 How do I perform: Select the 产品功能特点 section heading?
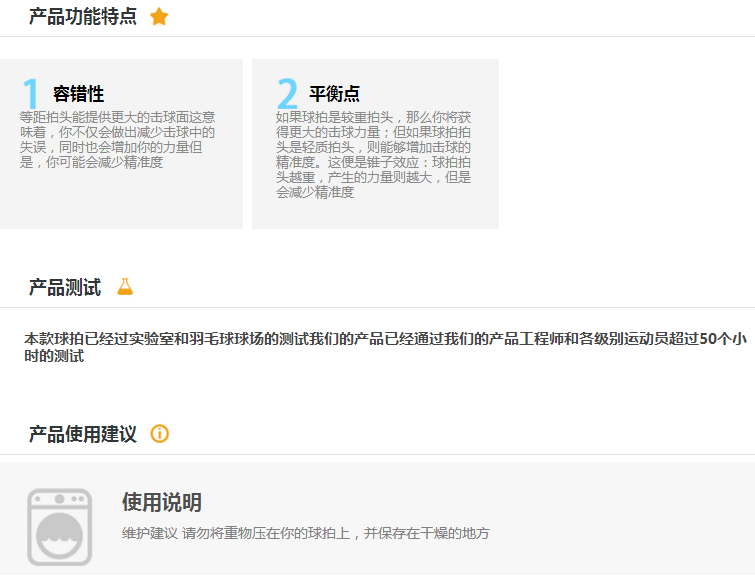83,17
